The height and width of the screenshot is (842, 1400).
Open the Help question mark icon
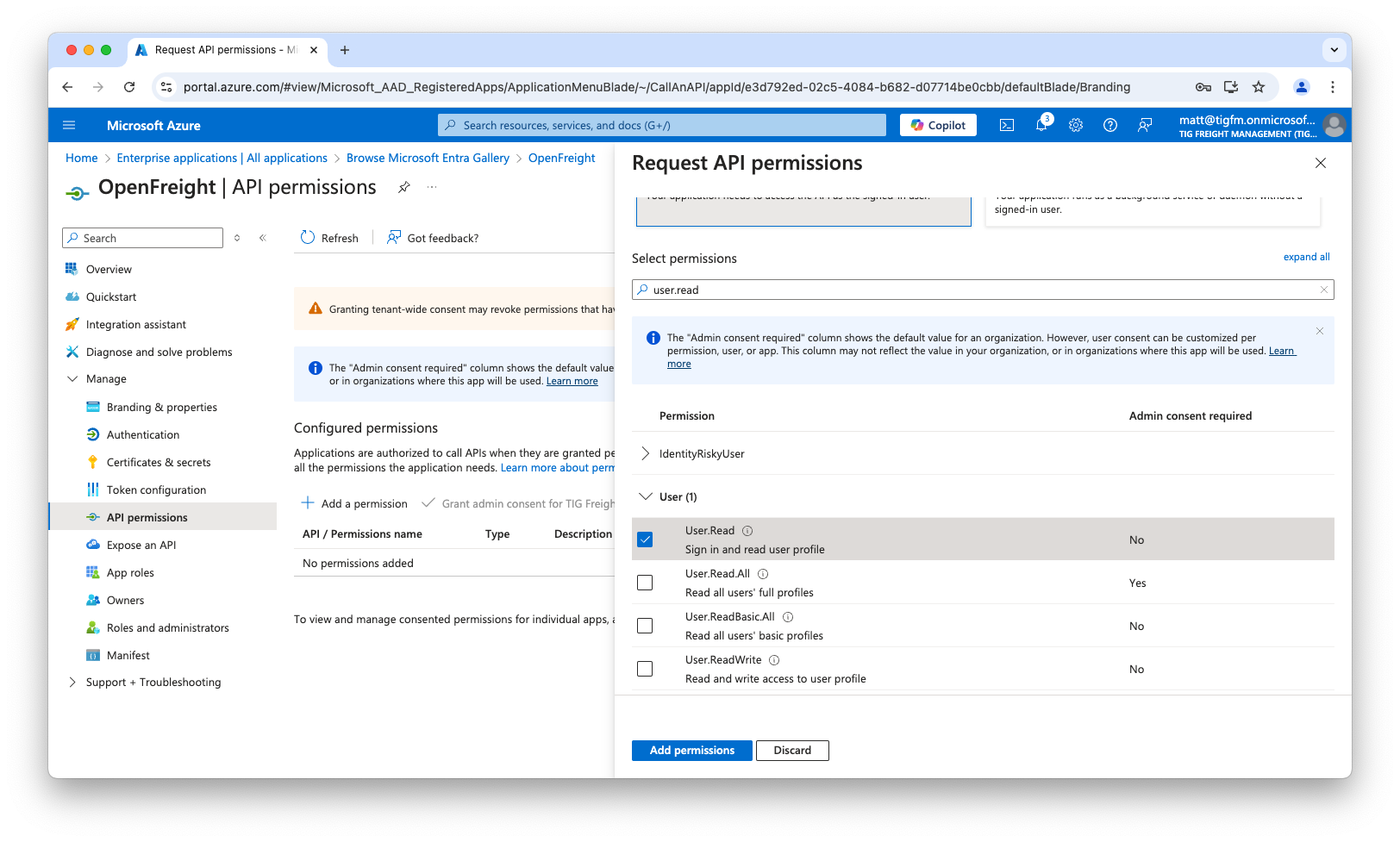coord(1110,125)
